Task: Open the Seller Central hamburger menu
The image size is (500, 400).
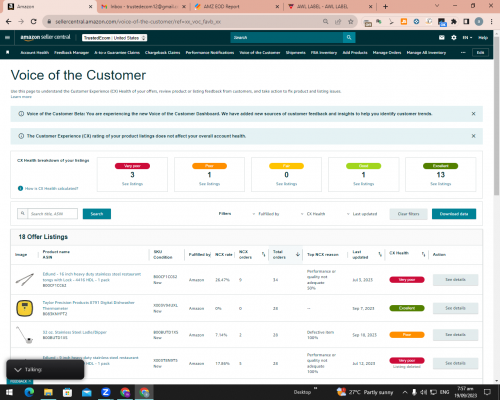Action: 7,38
